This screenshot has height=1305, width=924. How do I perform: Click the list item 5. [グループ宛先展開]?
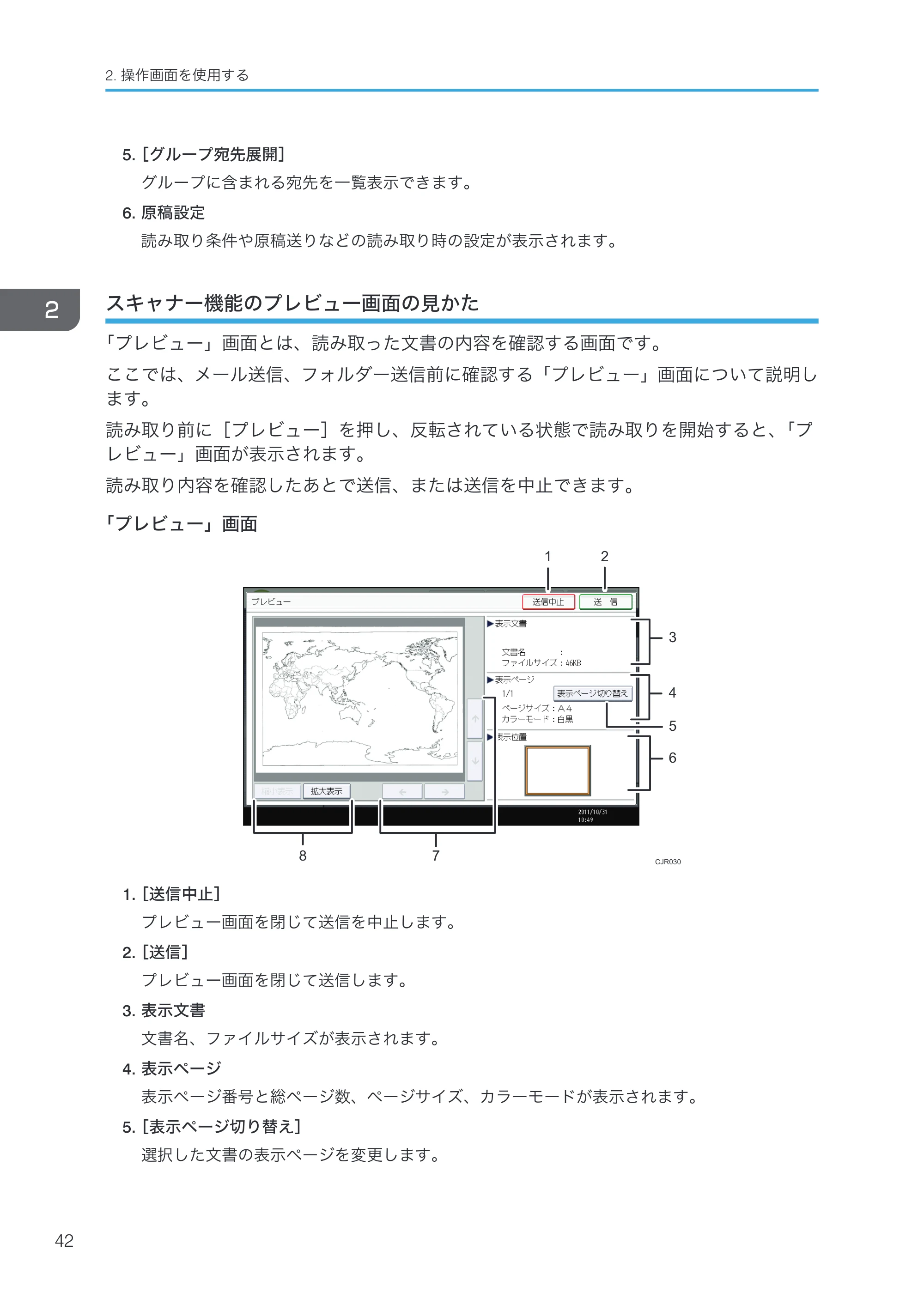click(x=204, y=154)
